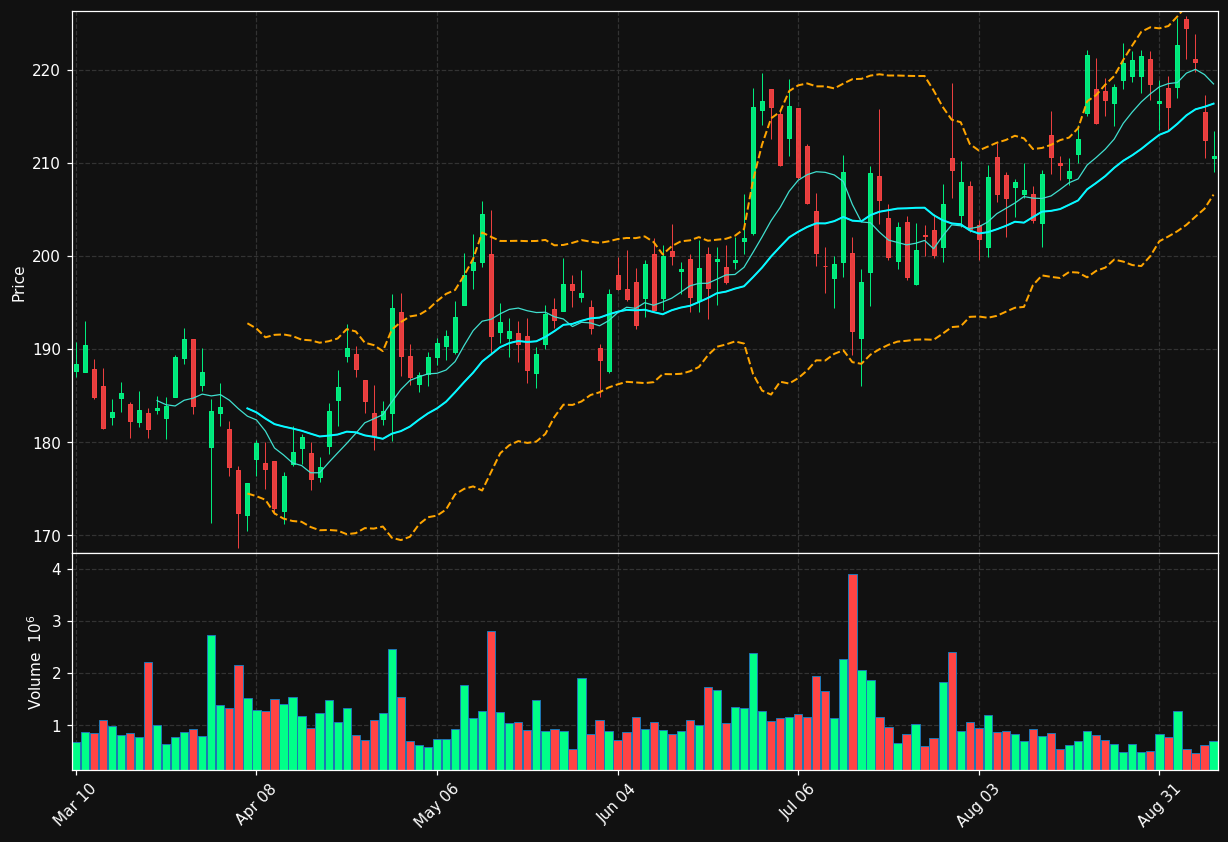This screenshot has width=1228, height=842.
Task: Click the 180 price axis label
Action: (47, 443)
